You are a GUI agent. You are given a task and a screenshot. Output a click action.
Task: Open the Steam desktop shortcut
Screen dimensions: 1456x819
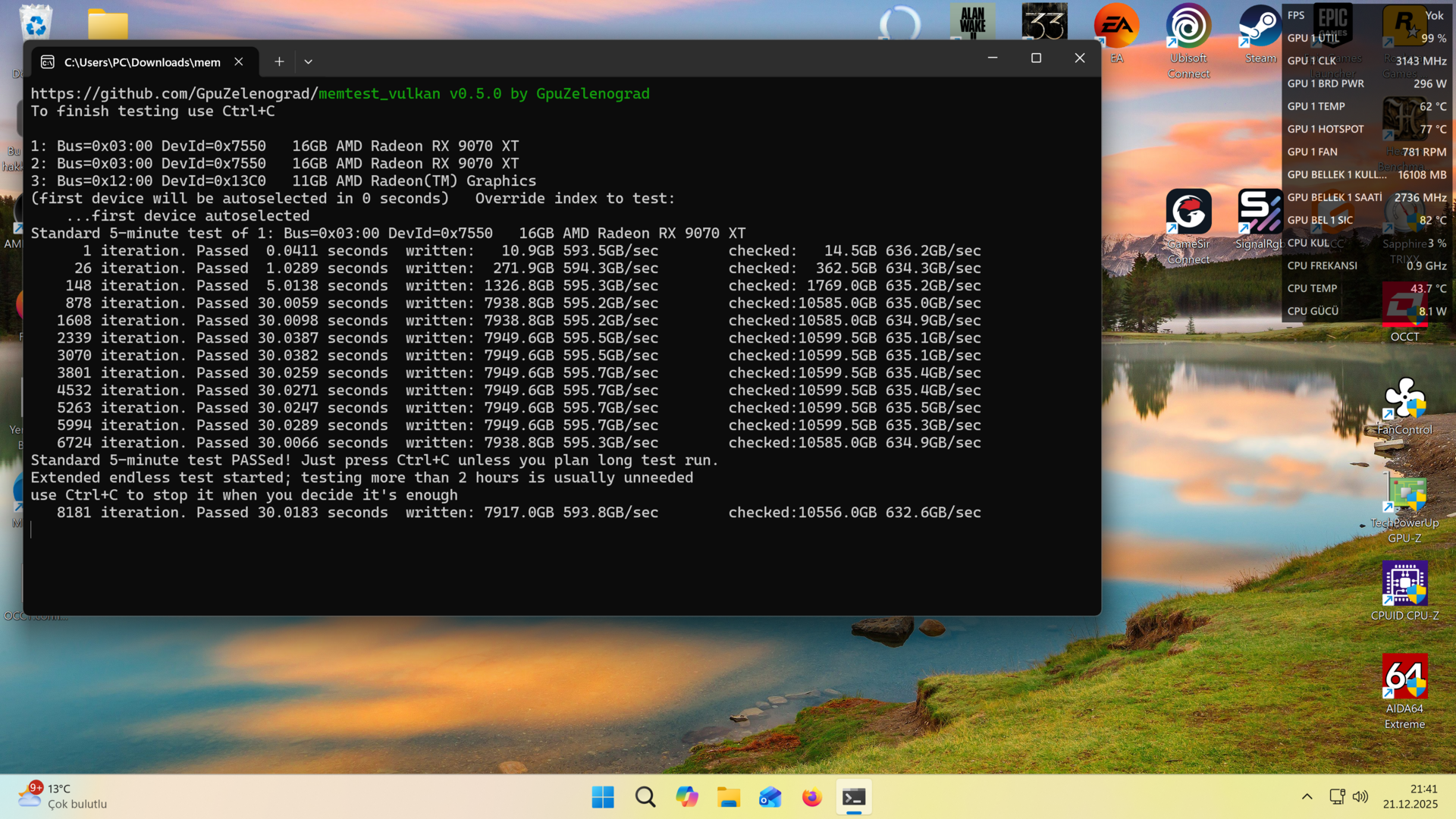1260,36
